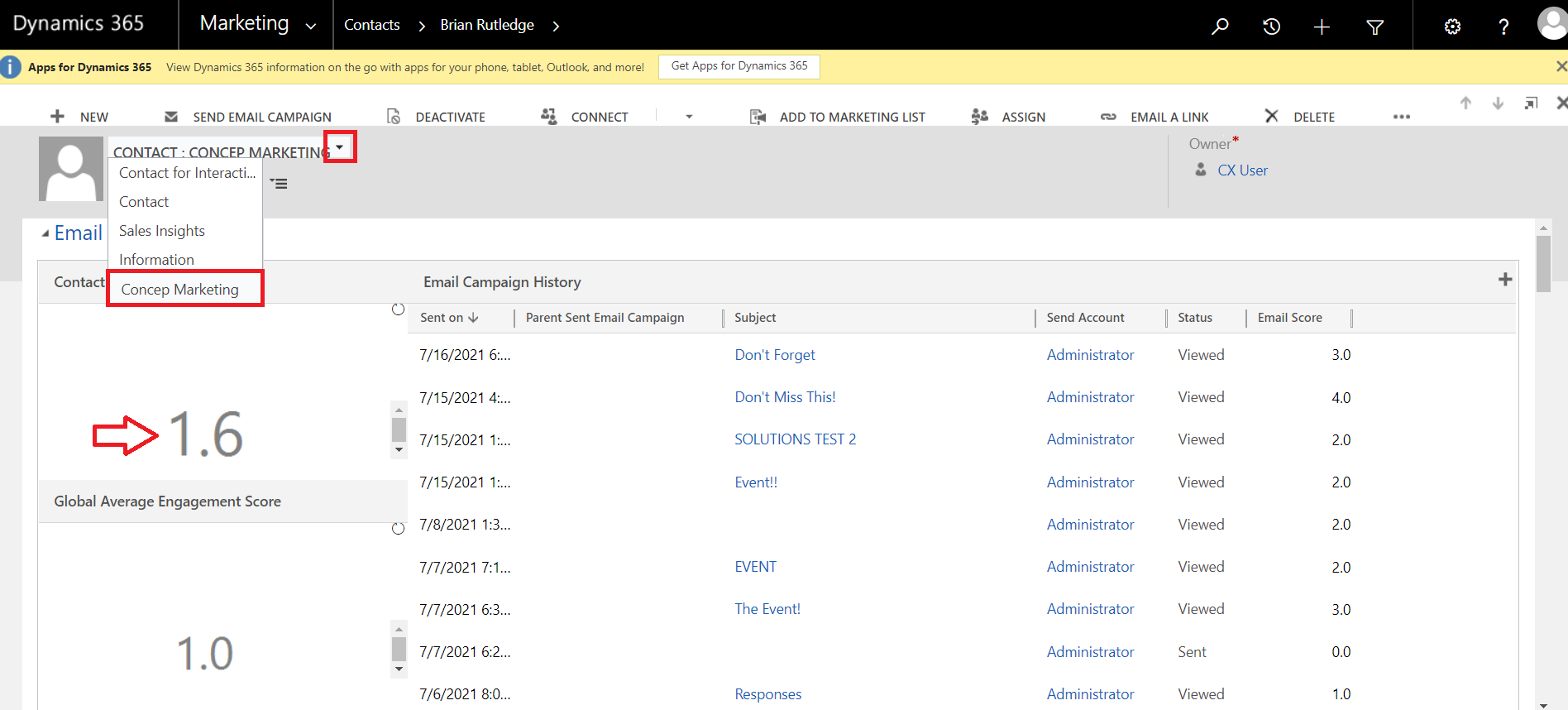Open the help question mark
This screenshot has width=1568, height=710.
point(1503,26)
